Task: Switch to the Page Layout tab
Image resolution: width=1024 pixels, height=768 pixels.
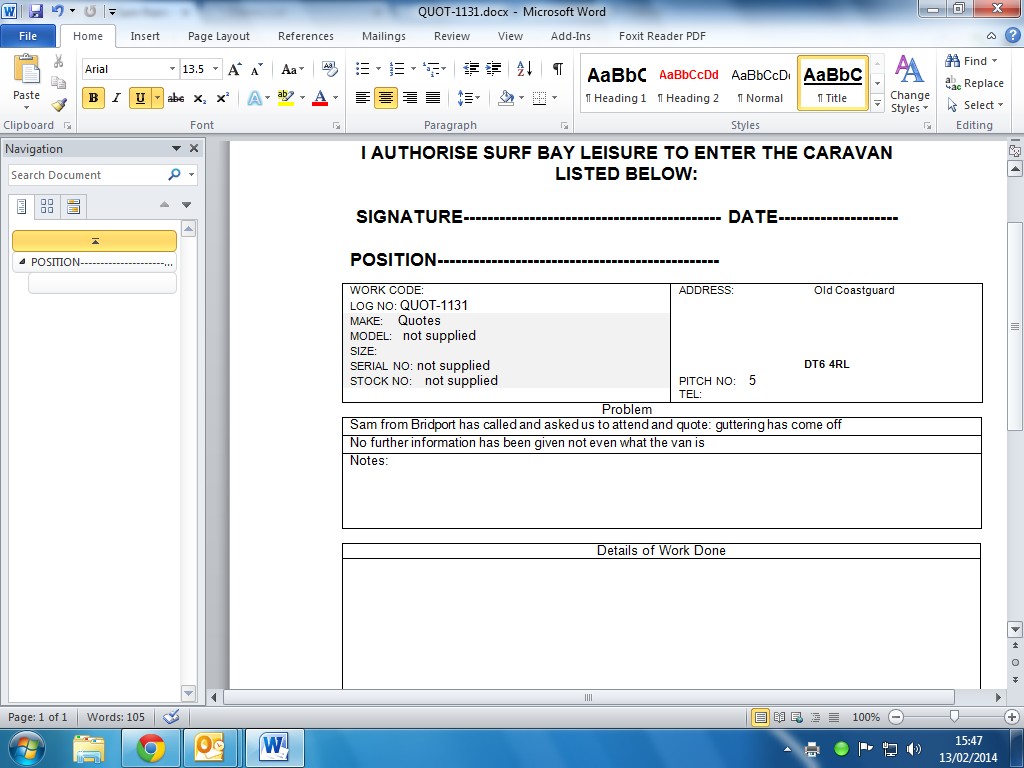Action: 219,36
